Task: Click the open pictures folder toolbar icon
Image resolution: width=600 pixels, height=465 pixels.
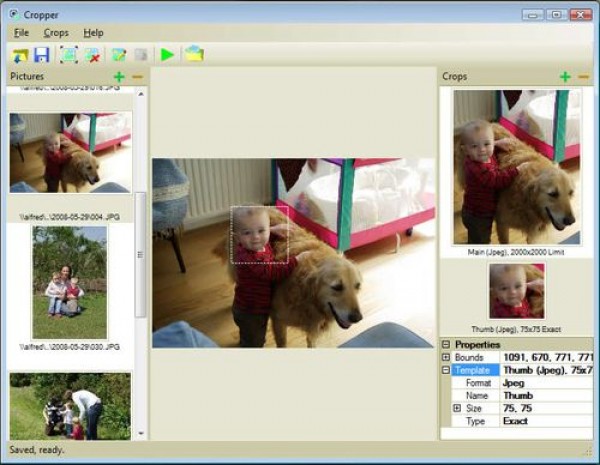Action: click(x=20, y=54)
